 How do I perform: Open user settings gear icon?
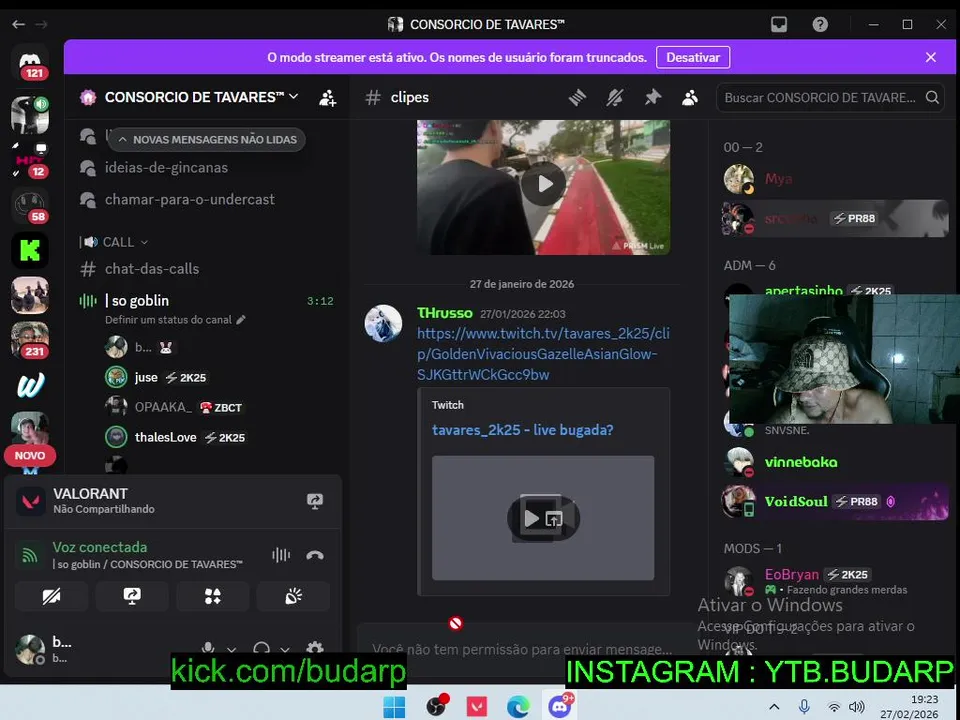tap(315, 647)
